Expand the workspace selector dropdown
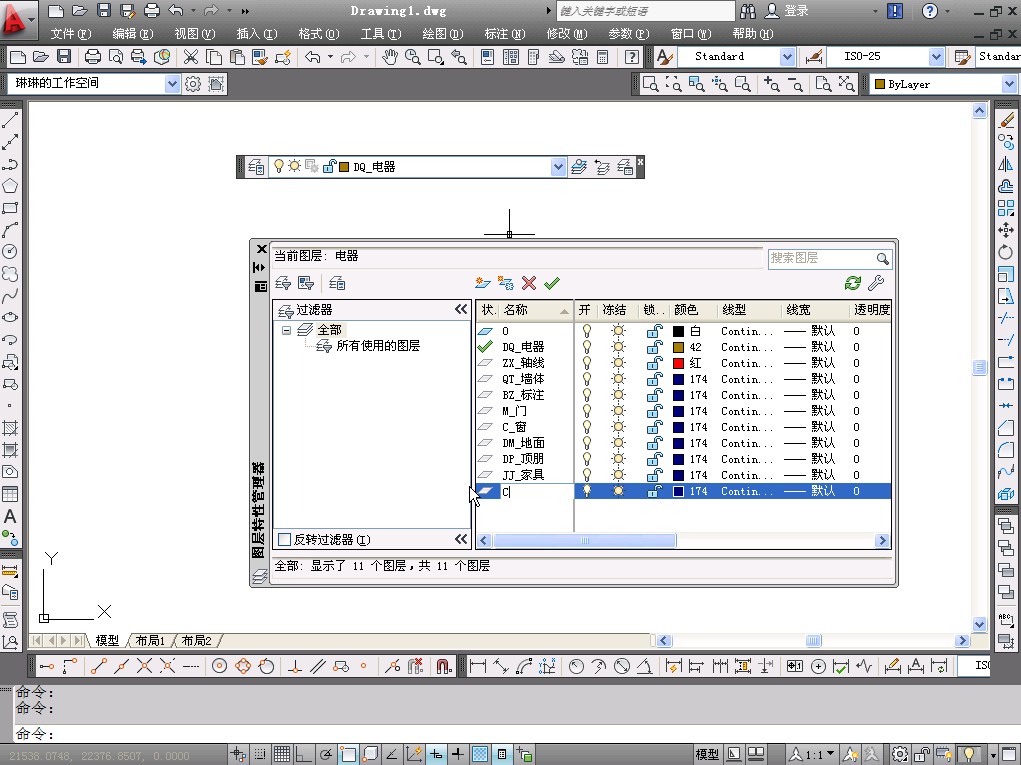This screenshot has height=765, width=1021. point(172,84)
